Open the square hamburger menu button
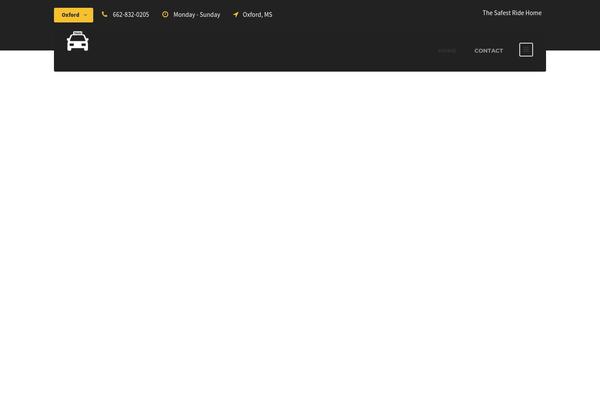Image resolution: width=600 pixels, height=400 pixels. 526,50
